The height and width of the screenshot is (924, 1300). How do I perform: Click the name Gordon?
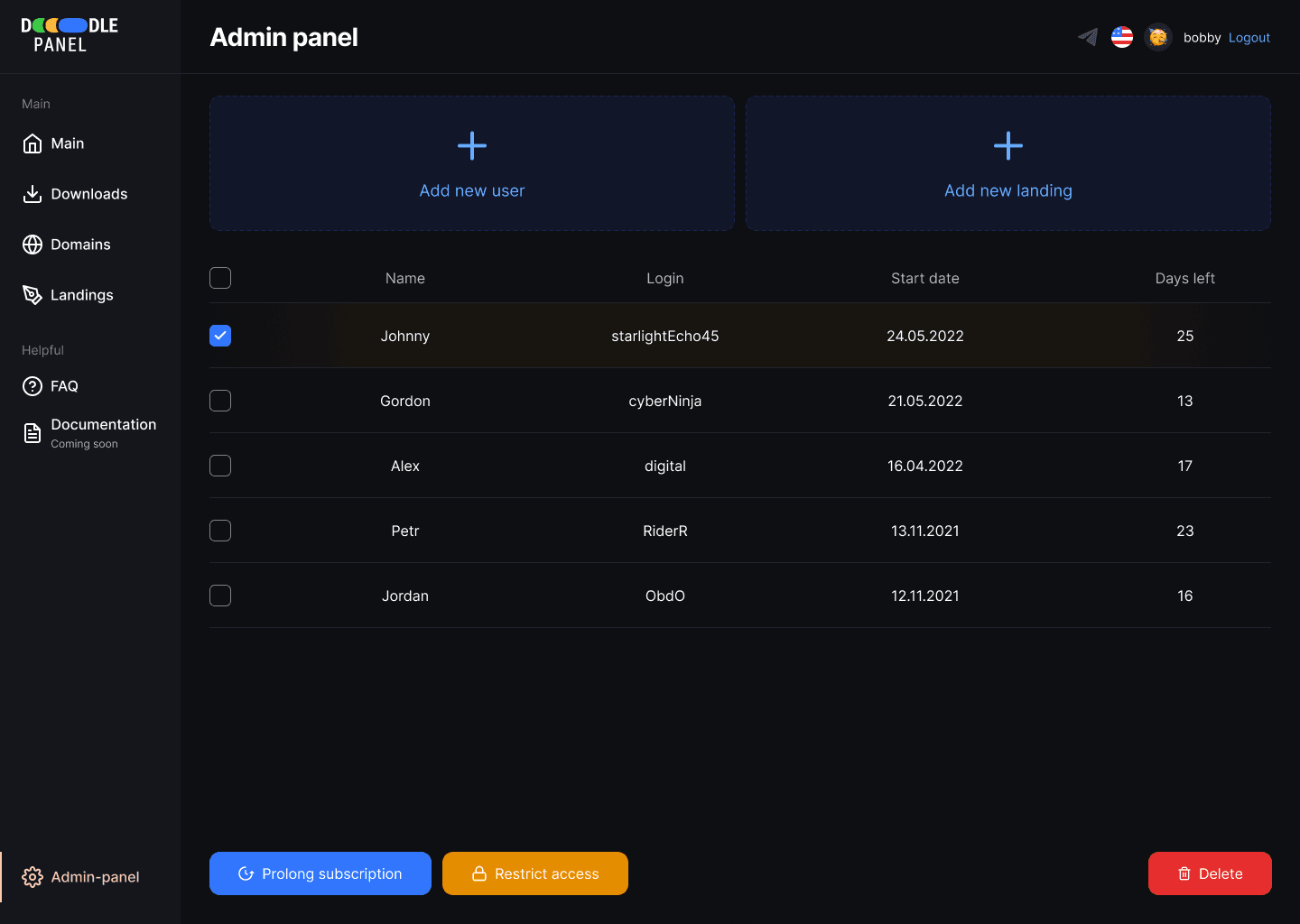click(405, 401)
